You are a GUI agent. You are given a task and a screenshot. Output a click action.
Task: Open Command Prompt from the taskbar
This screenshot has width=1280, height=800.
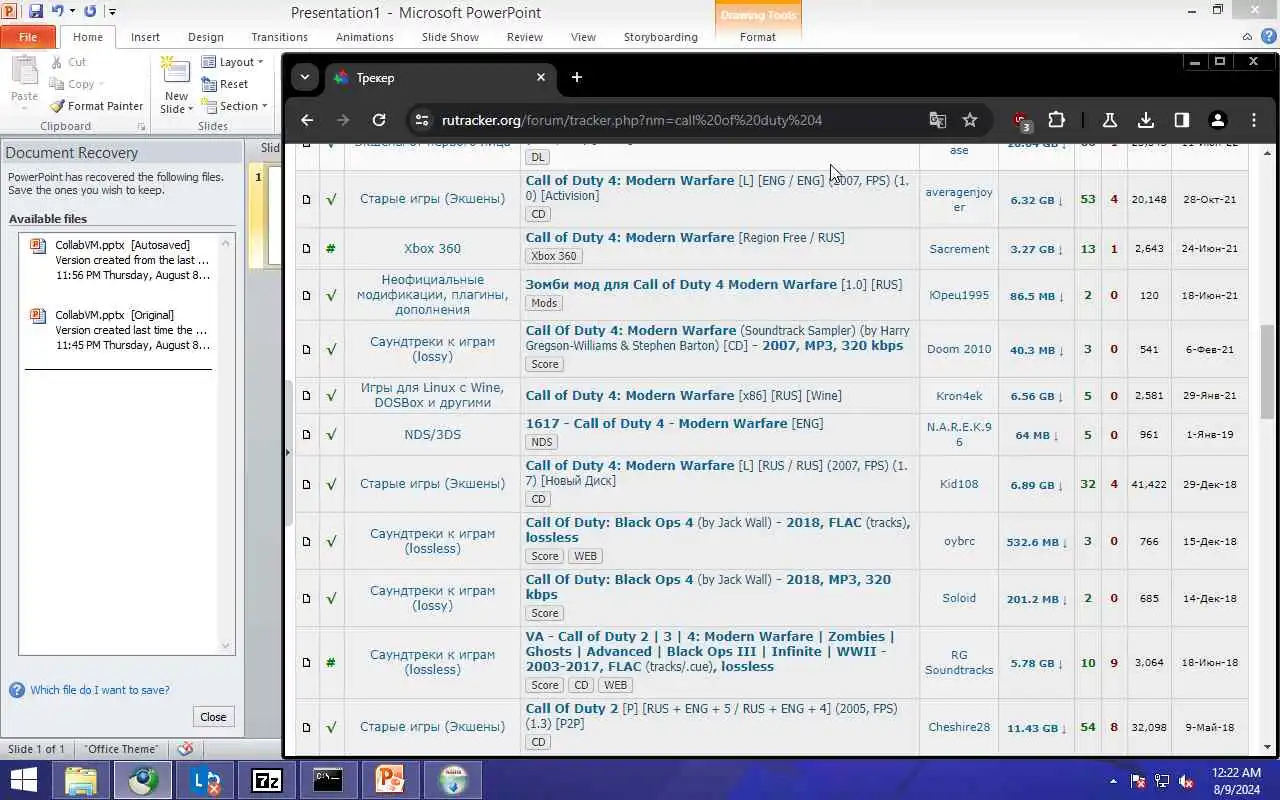328,780
